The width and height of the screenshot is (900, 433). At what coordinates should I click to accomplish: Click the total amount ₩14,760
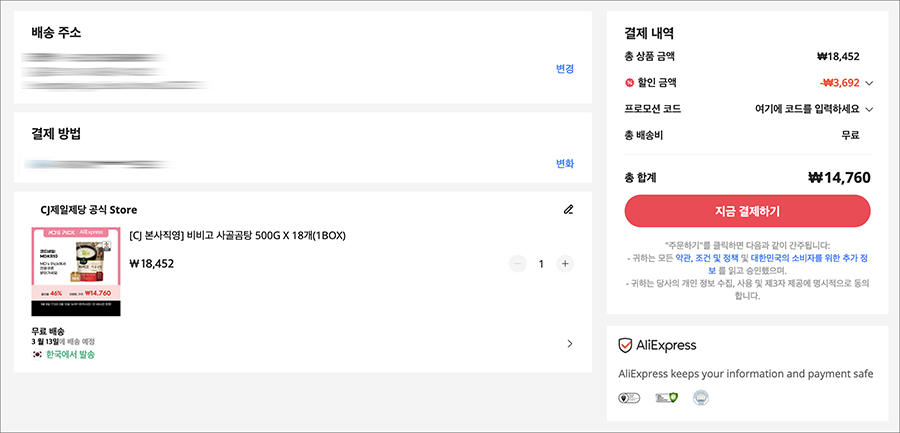[839, 177]
